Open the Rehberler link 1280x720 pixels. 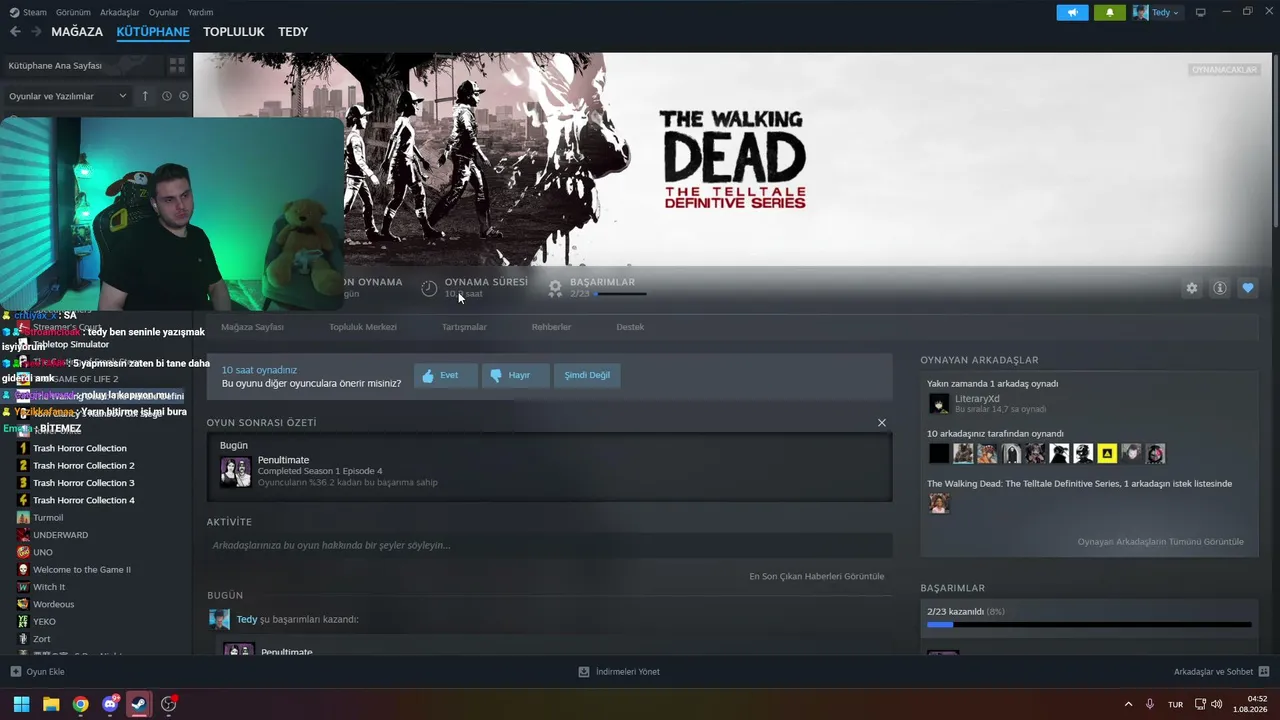551,327
